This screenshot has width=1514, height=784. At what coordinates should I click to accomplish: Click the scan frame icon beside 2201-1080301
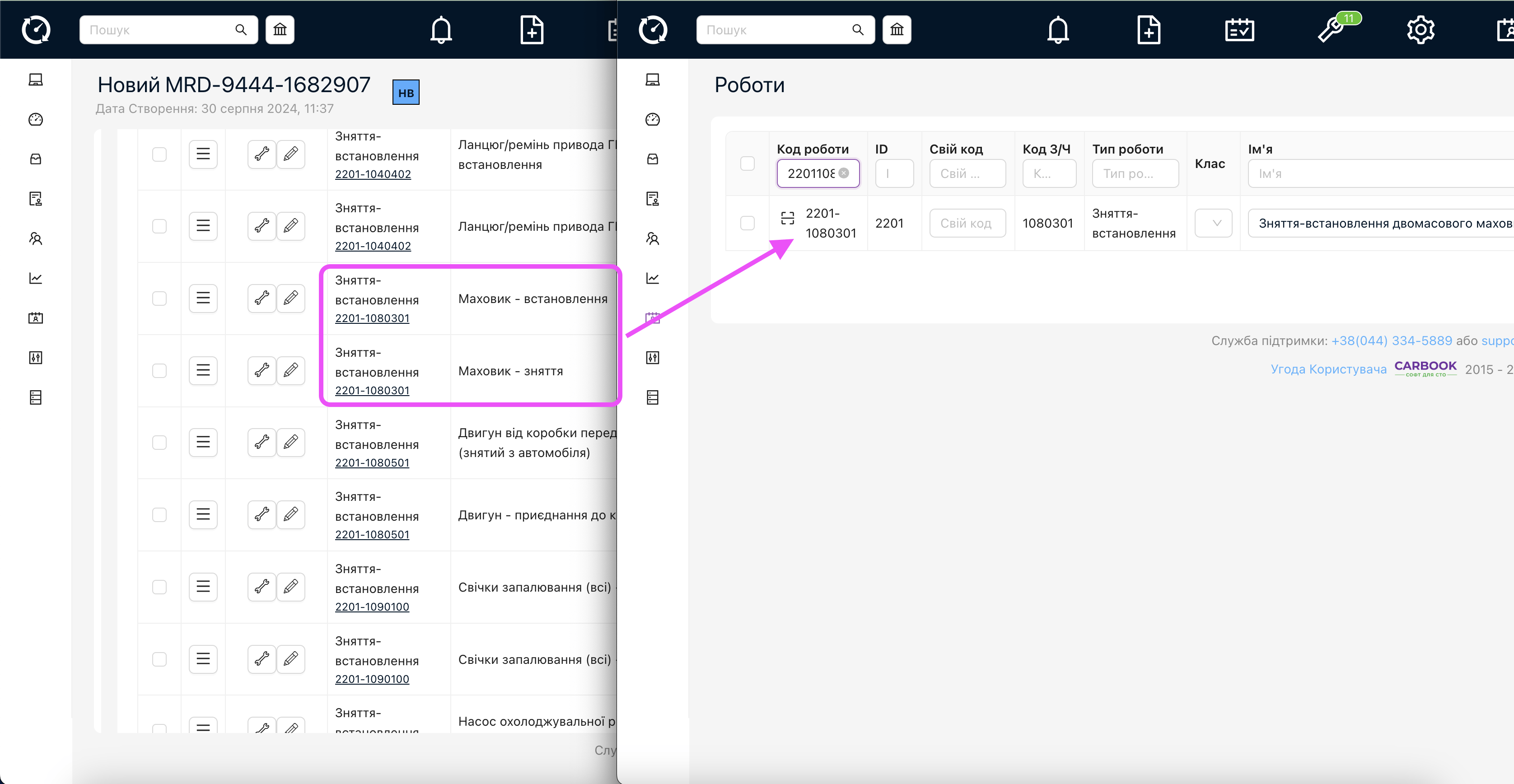point(787,219)
